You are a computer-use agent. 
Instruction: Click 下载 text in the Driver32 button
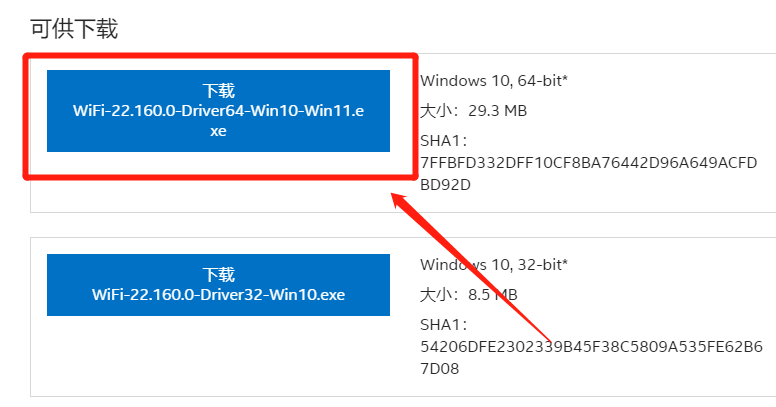[x=218, y=274]
